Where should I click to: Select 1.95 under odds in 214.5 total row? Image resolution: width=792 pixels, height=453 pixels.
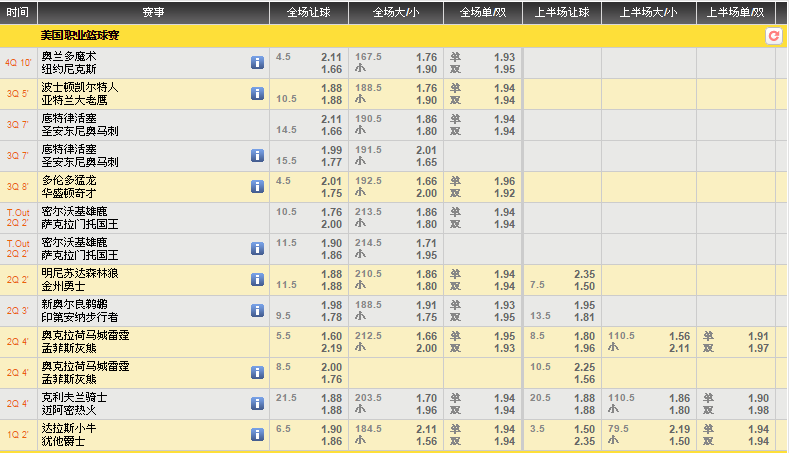[426, 255]
